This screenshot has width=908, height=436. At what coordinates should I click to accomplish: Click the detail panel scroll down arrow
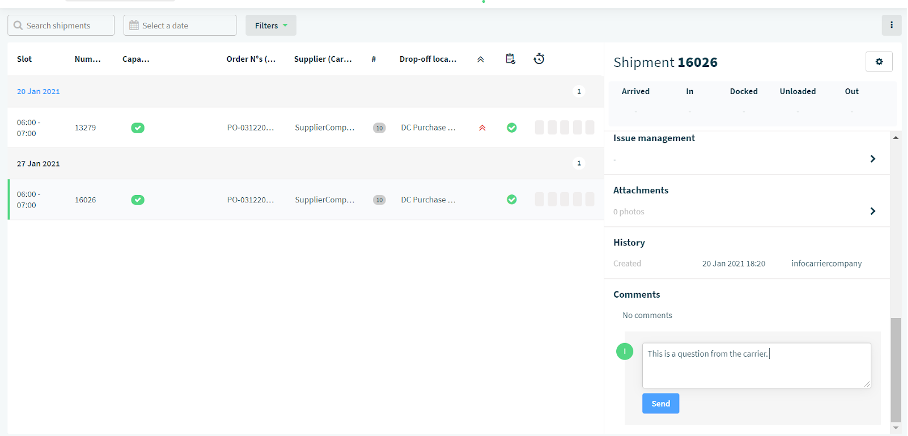pyautogui.click(x=896, y=428)
